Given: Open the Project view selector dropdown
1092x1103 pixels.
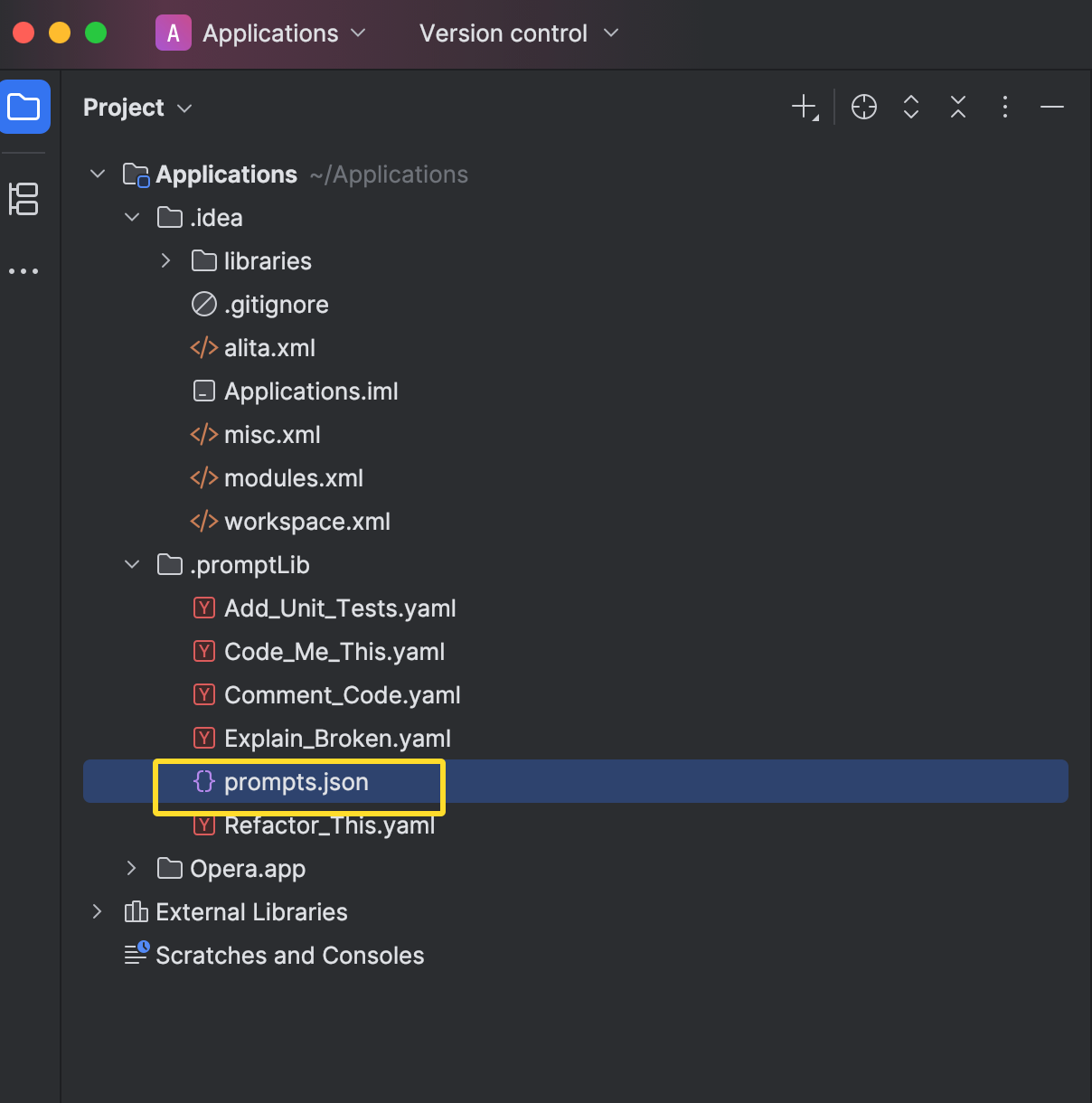Looking at the screenshot, I should (x=137, y=108).
